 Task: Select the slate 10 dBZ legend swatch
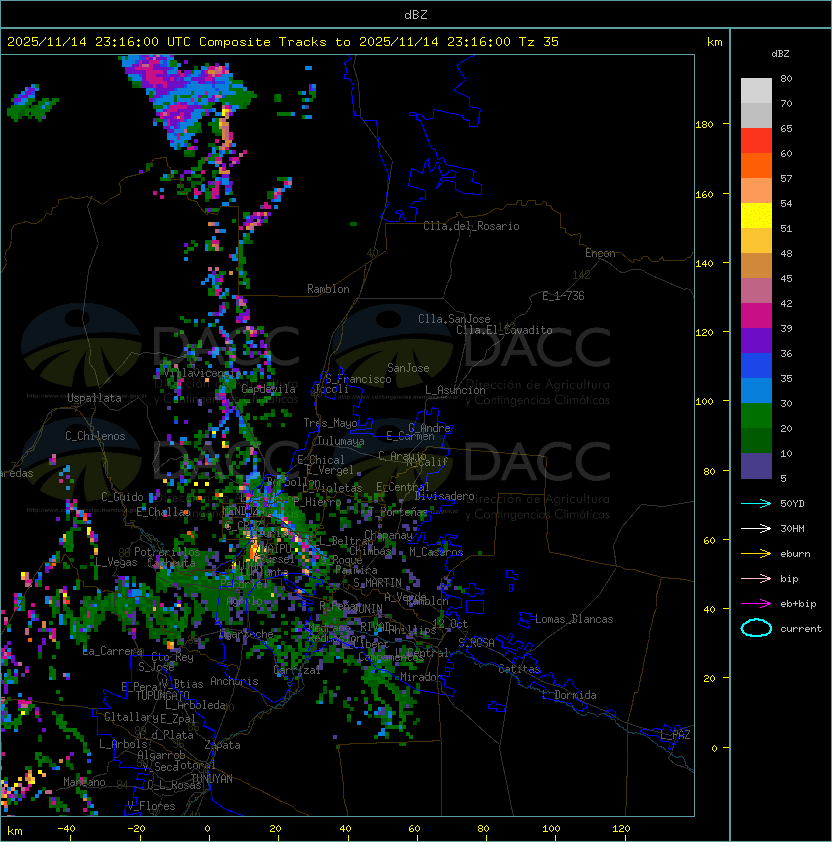tap(756, 466)
